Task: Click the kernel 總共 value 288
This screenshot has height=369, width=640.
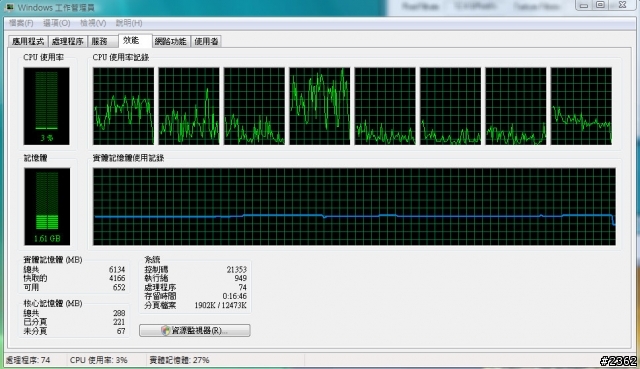Action: (x=119, y=313)
